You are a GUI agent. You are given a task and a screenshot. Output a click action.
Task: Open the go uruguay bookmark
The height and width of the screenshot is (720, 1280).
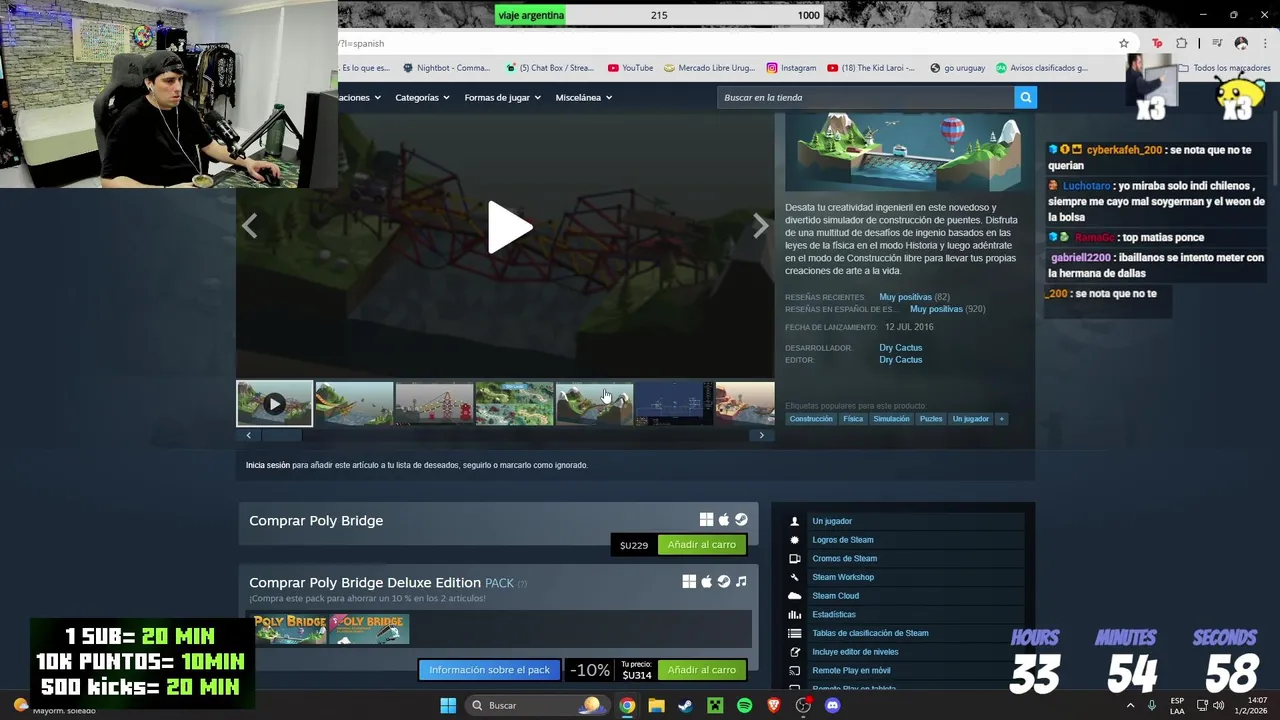click(957, 68)
